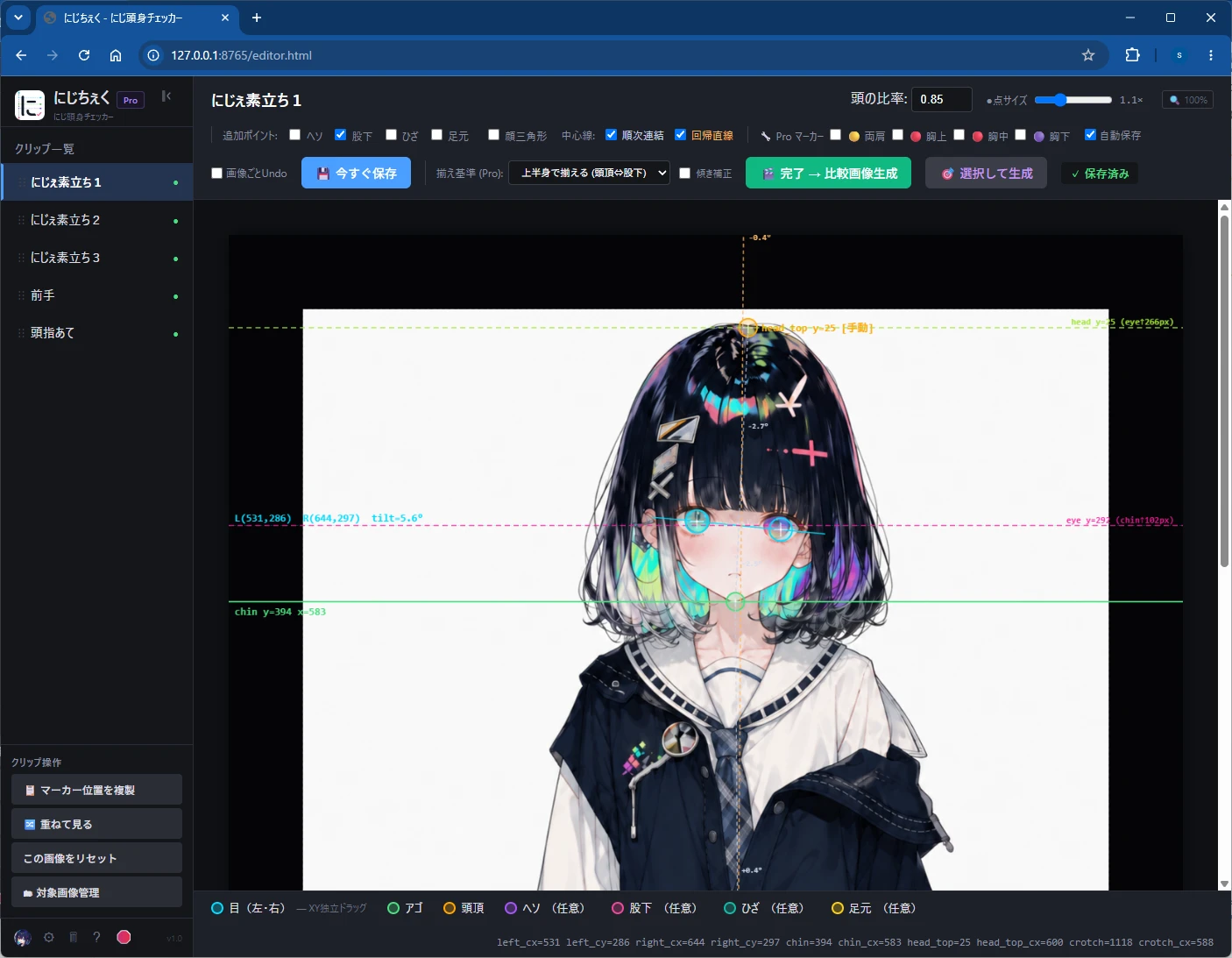Enable the 胸中 Pro marker checkbox
The width and height of the screenshot is (1232, 958).
959,135
